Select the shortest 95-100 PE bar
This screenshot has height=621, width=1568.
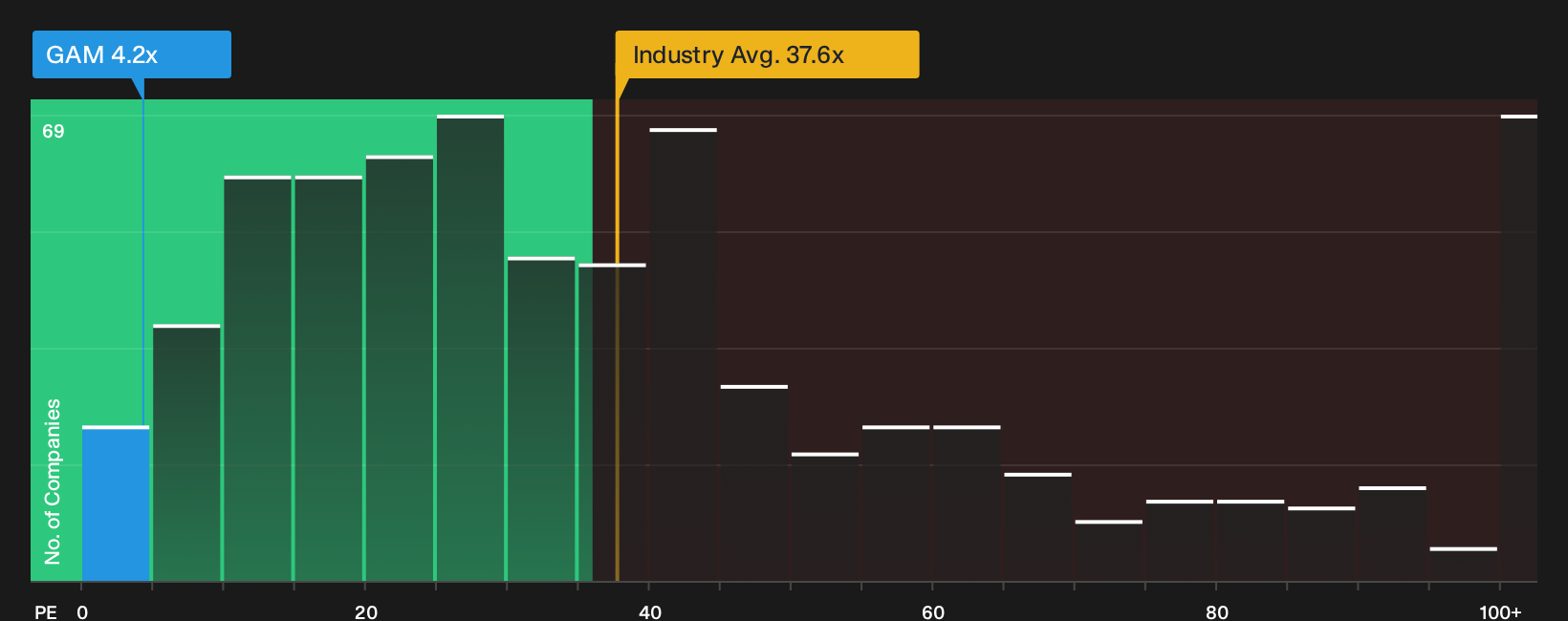[1464, 565]
